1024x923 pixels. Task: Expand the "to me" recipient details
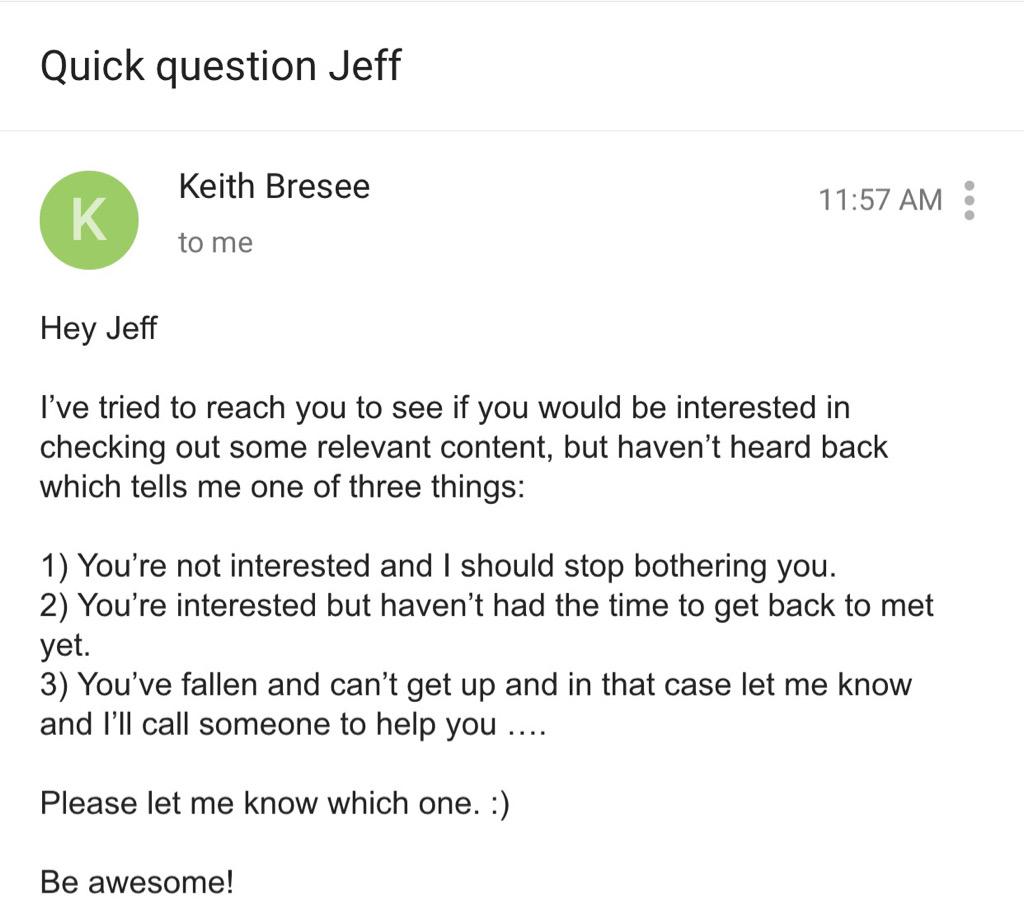215,243
